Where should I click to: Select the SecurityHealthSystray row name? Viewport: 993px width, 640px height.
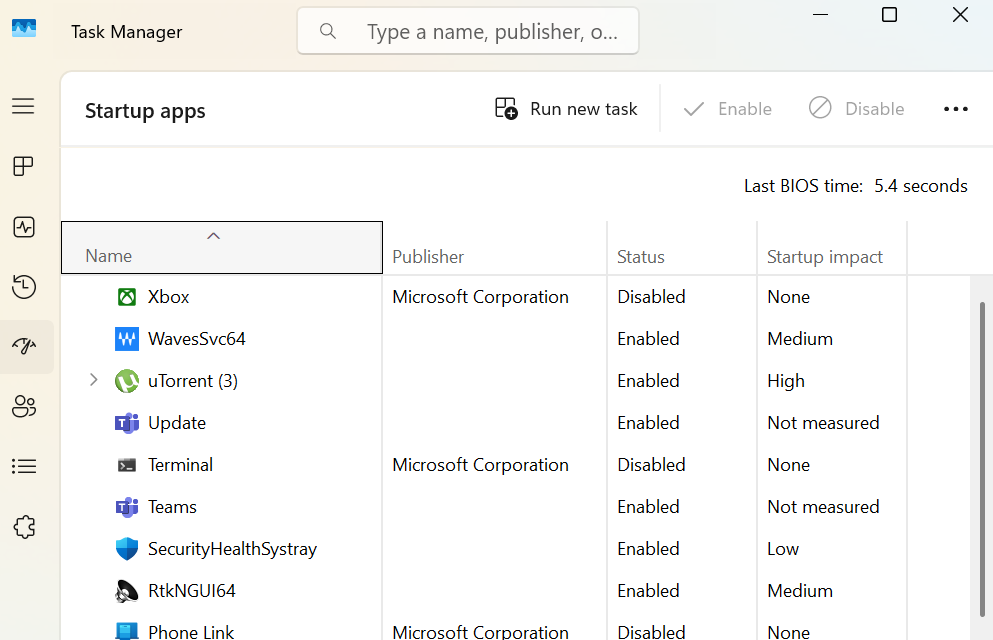tap(232, 549)
